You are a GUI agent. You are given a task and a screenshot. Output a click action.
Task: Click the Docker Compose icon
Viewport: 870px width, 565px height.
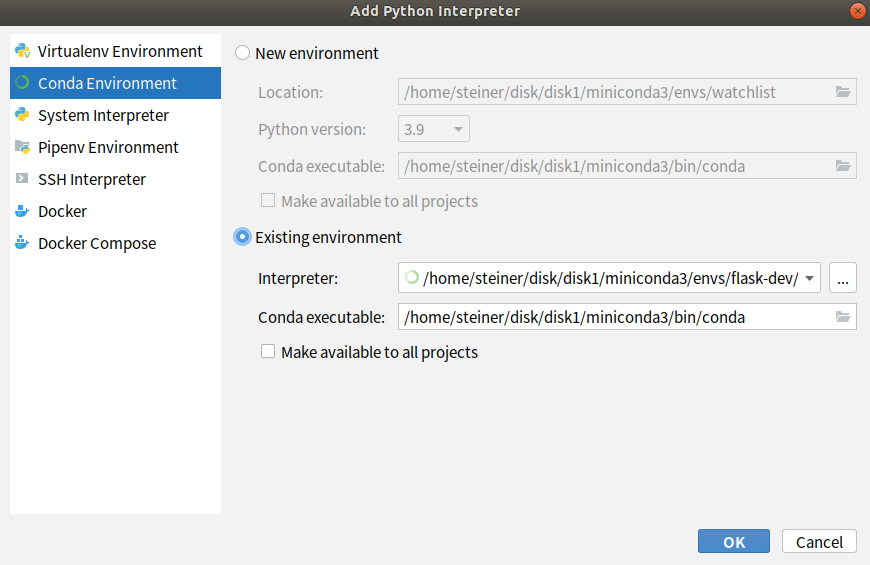click(22, 243)
